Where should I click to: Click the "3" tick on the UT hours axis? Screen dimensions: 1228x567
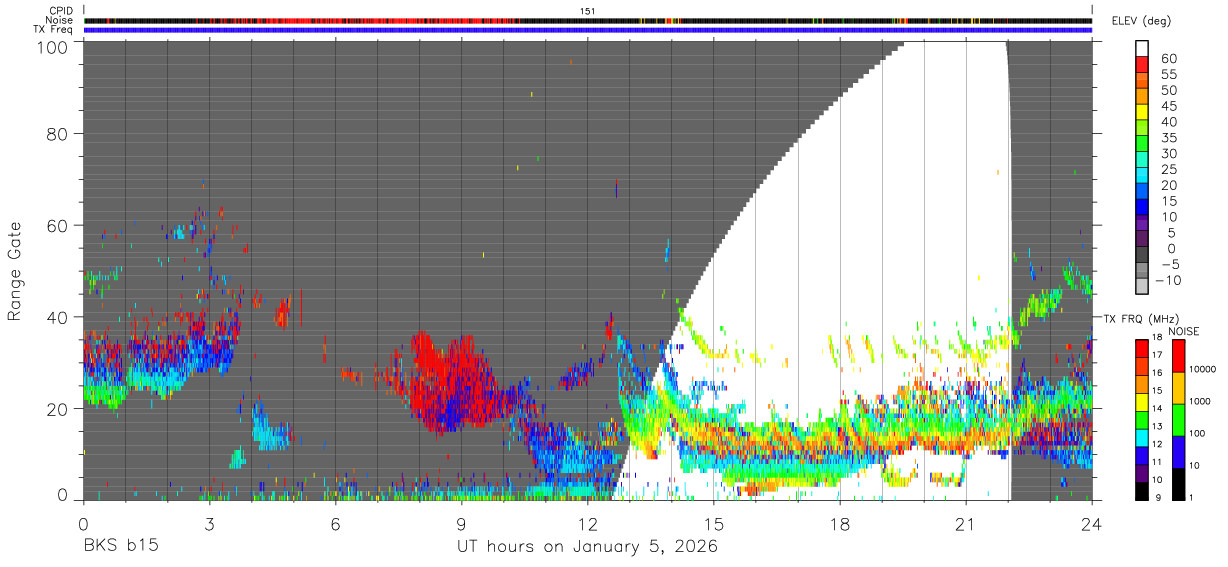tap(209, 523)
